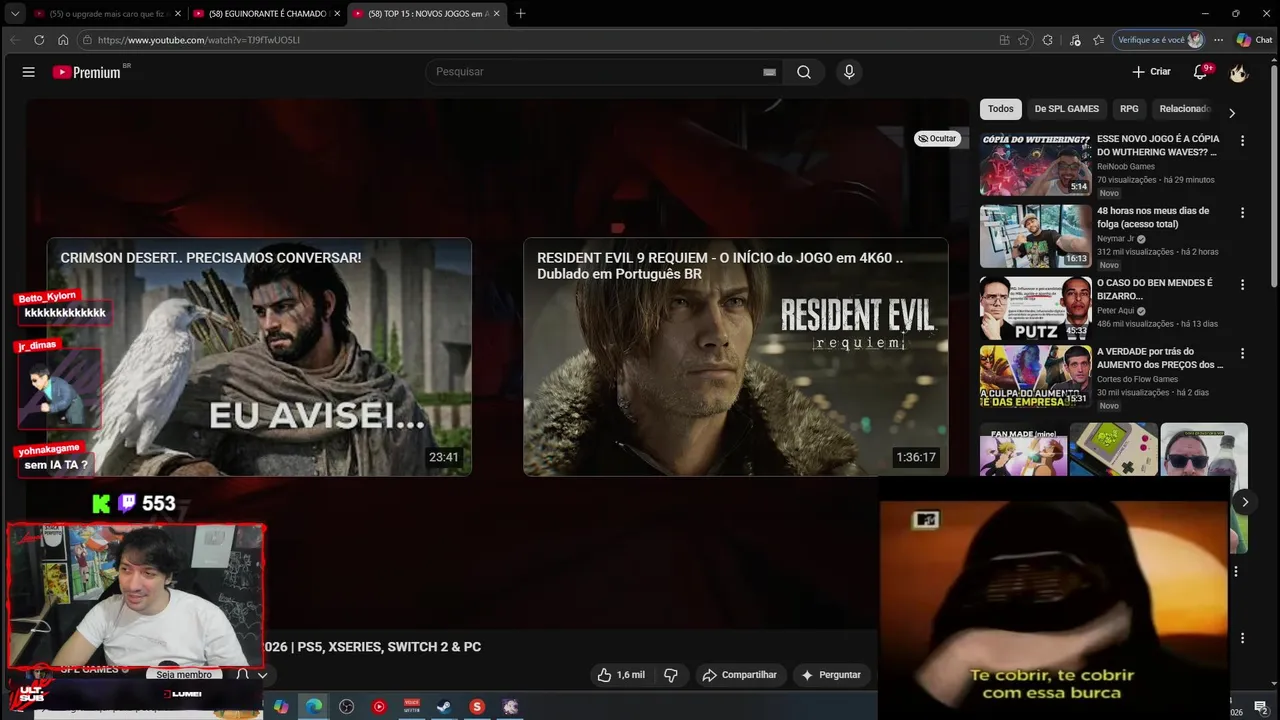The height and width of the screenshot is (720, 1280).
Task: Select the 'TOP 15 : NOVOS JOGOS' tab
Action: (x=427, y=14)
